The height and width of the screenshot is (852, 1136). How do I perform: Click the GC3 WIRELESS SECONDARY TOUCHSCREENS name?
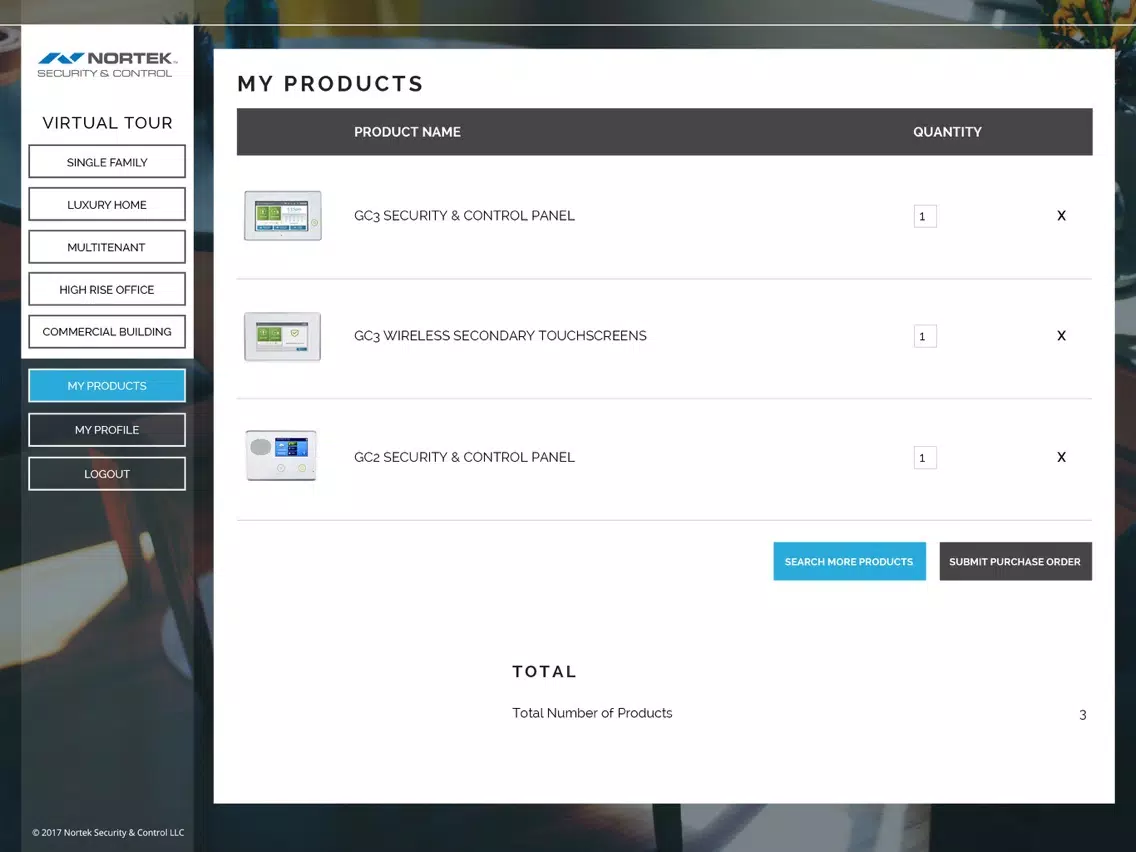[500, 336]
